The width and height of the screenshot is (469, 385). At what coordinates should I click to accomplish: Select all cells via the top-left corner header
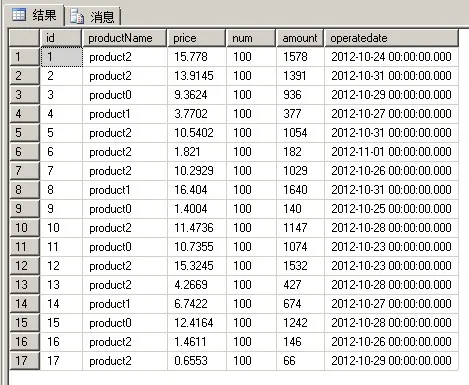pos(24,38)
